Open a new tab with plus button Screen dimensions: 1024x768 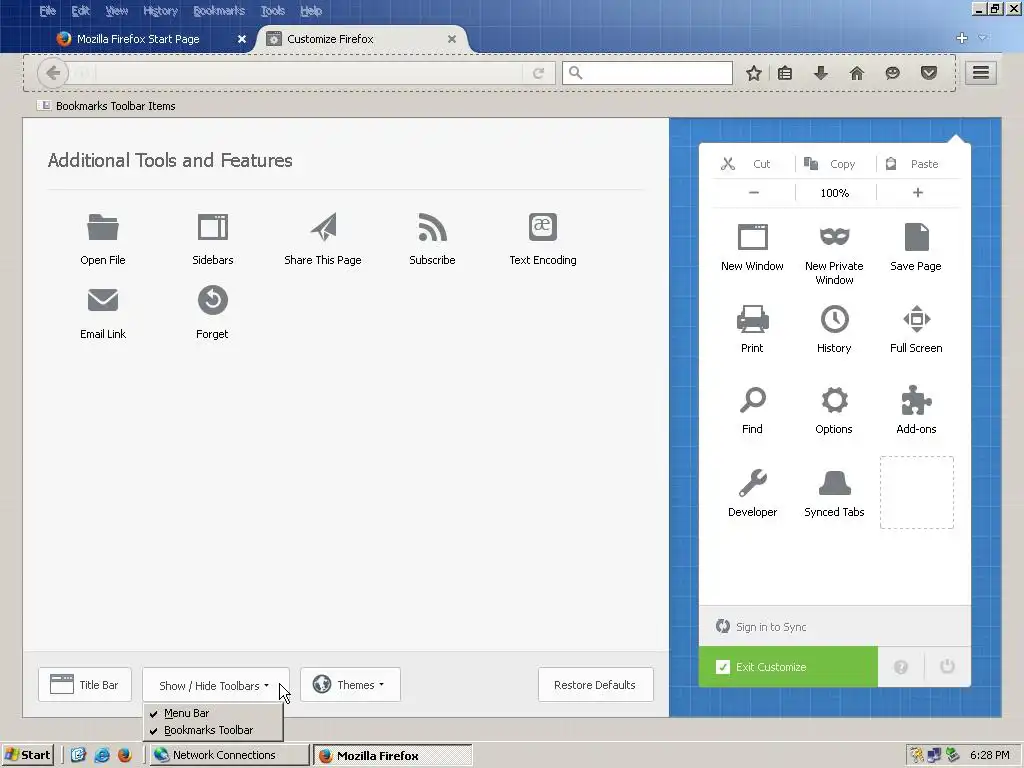(x=961, y=38)
